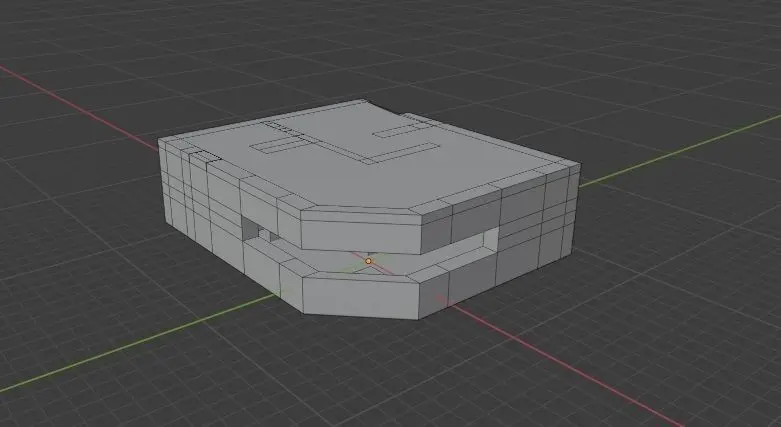The image size is (781, 427).
Task: Click the orange object origin dot
Action: click(x=369, y=261)
